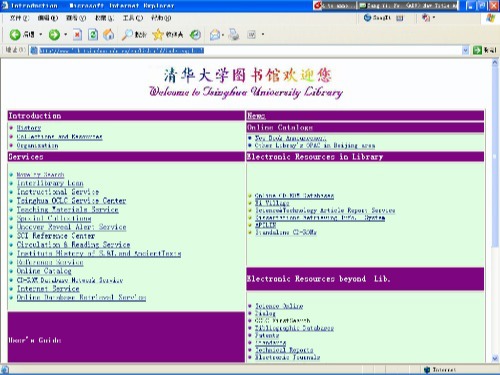Expand the Back button history dropdown arrow
500x375 pixels.
tap(41, 34)
